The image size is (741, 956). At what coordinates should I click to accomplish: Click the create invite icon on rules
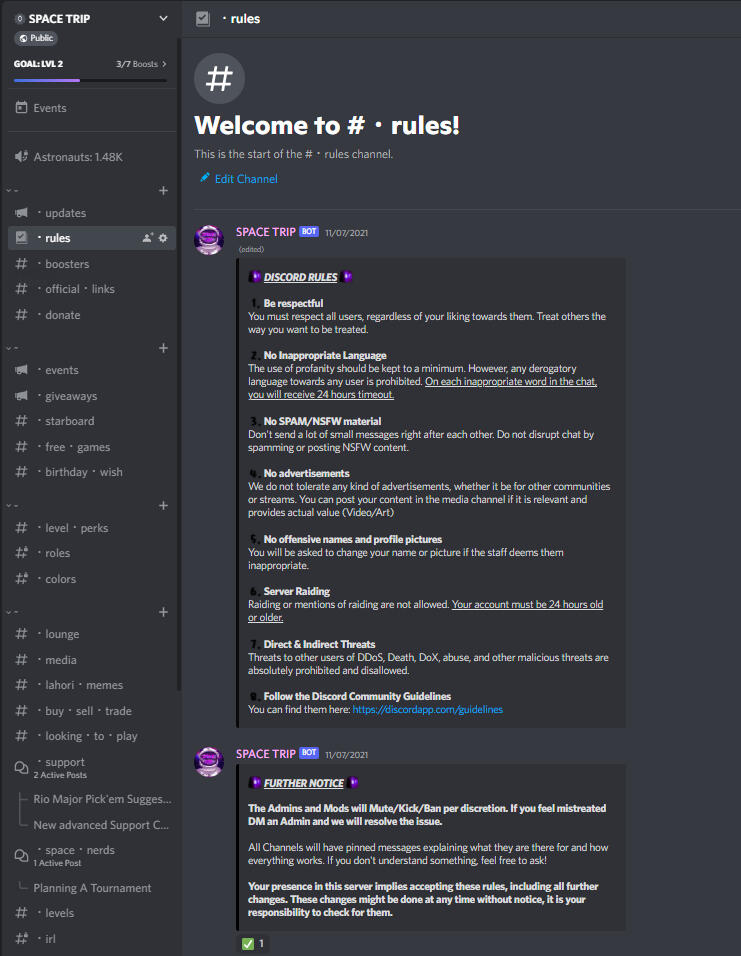point(147,238)
